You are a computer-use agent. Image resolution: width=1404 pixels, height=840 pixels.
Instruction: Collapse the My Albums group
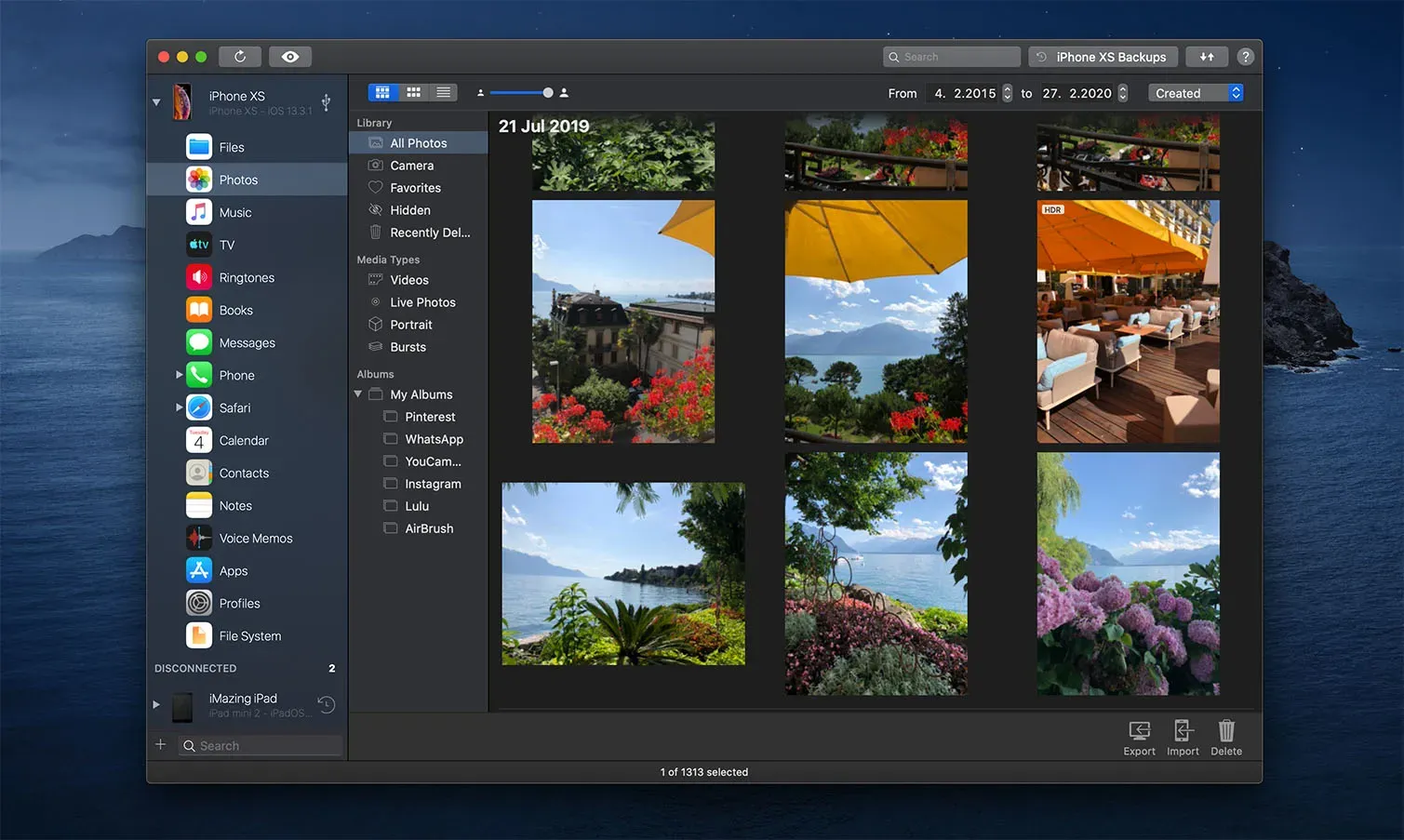pos(357,393)
